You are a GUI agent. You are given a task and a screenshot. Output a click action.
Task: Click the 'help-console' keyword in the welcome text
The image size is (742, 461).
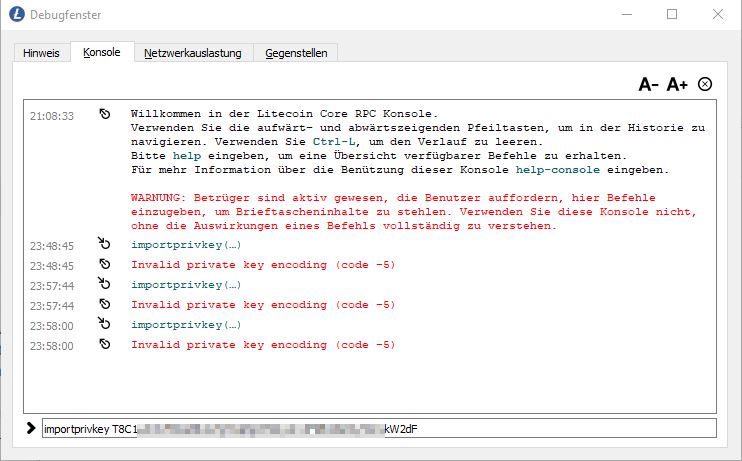557,169
